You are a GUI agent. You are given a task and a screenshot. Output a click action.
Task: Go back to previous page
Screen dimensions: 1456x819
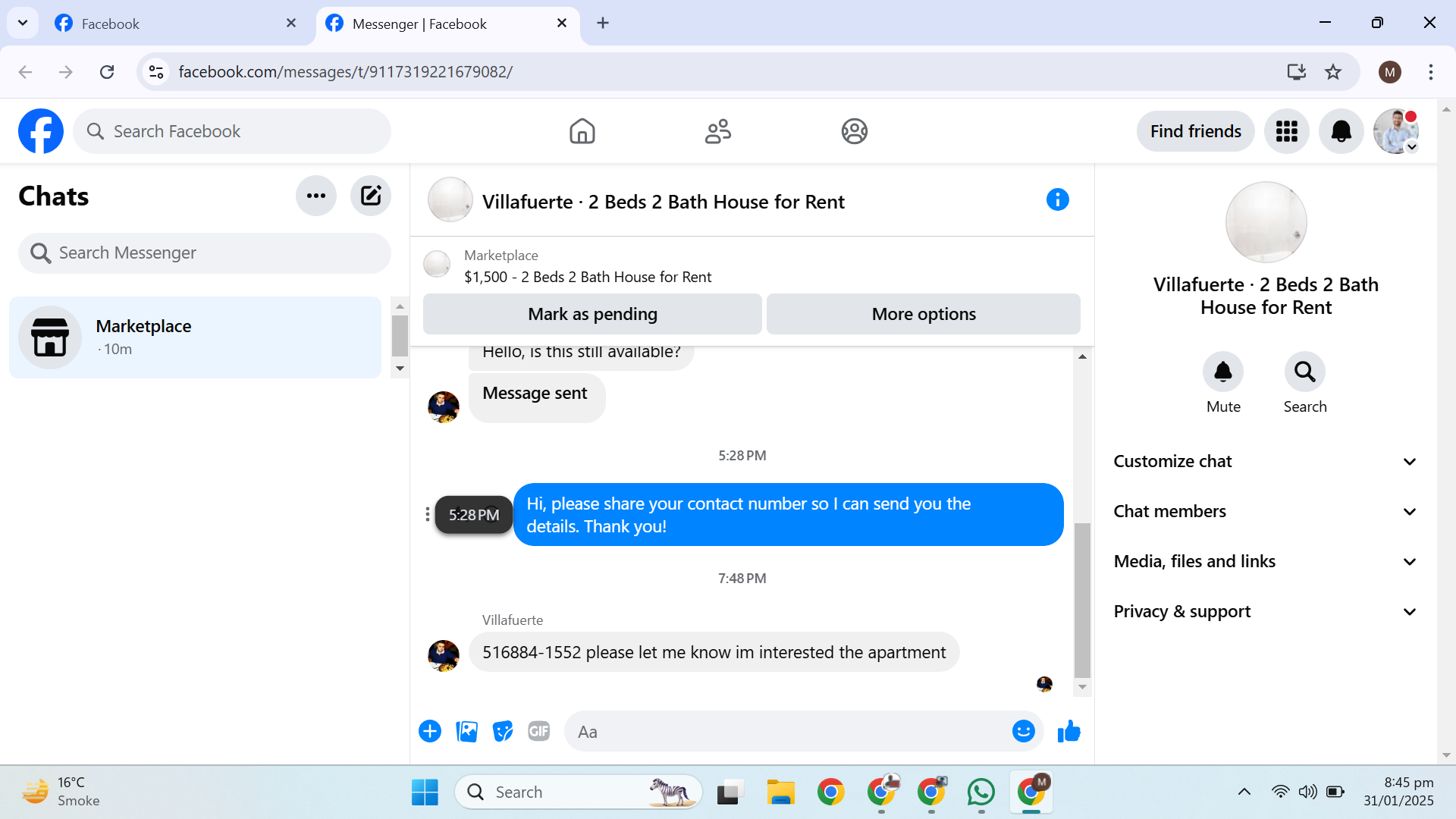coord(25,72)
